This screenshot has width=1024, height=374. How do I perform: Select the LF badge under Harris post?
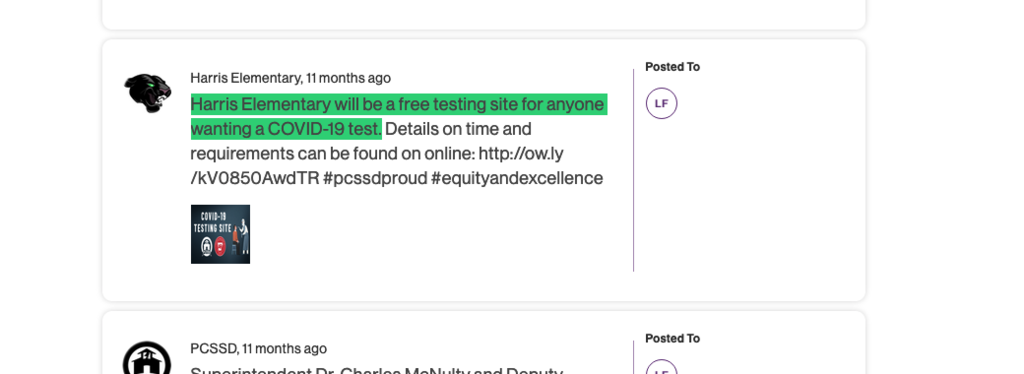662,103
